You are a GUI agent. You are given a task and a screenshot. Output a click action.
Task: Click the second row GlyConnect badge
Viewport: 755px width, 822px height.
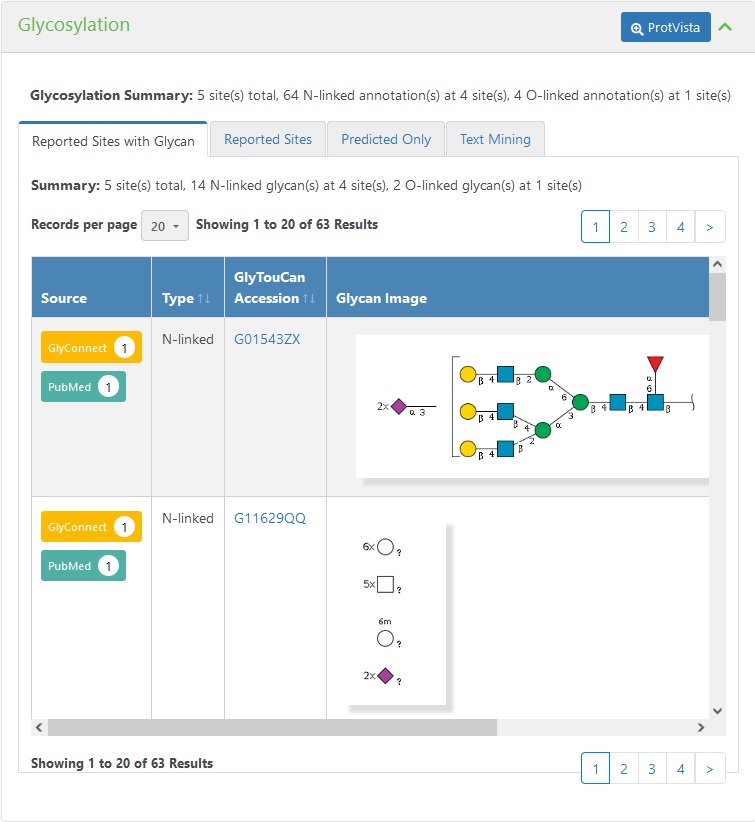[91, 526]
